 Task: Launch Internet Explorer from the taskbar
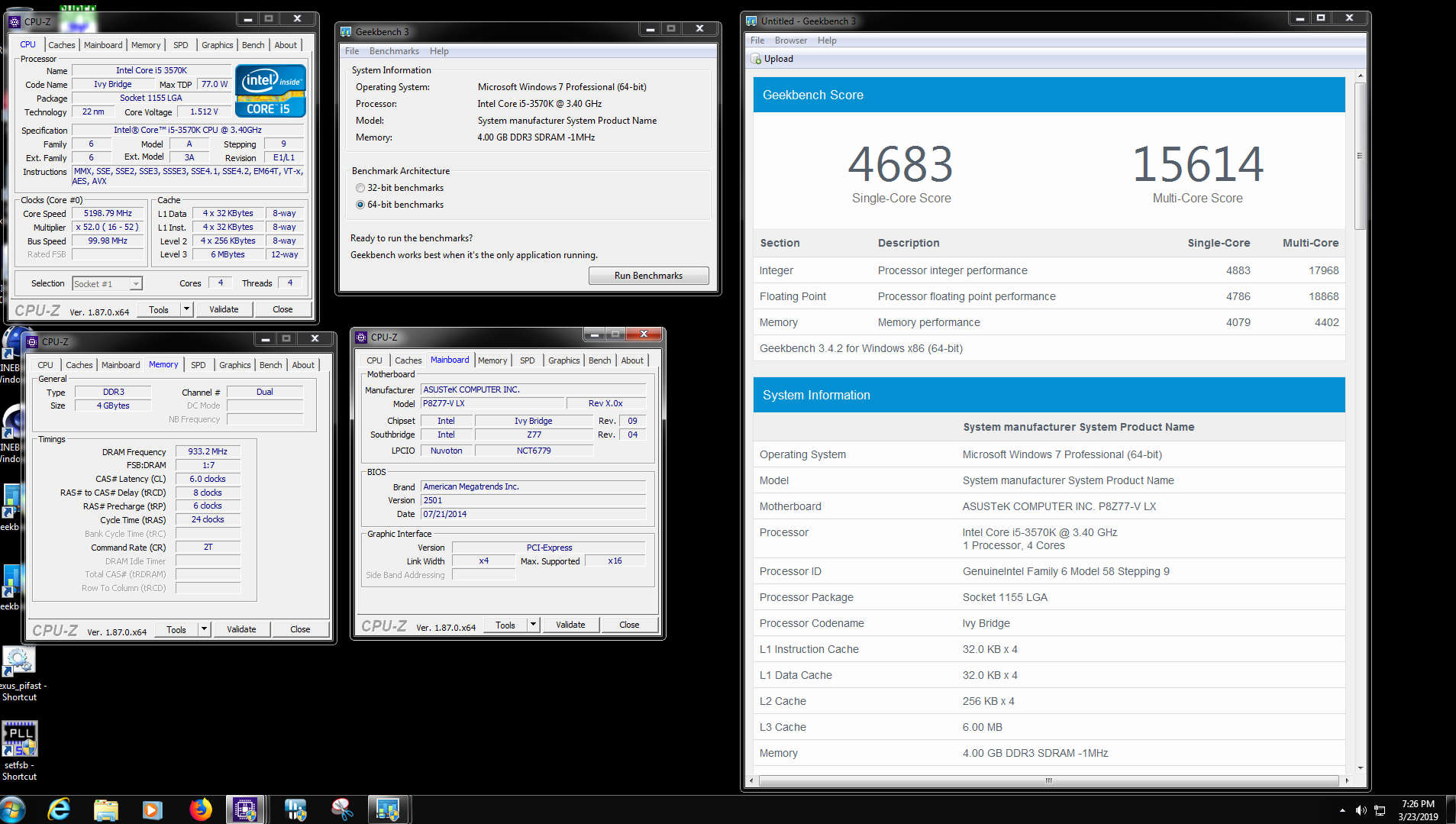click(x=59, y=809)
